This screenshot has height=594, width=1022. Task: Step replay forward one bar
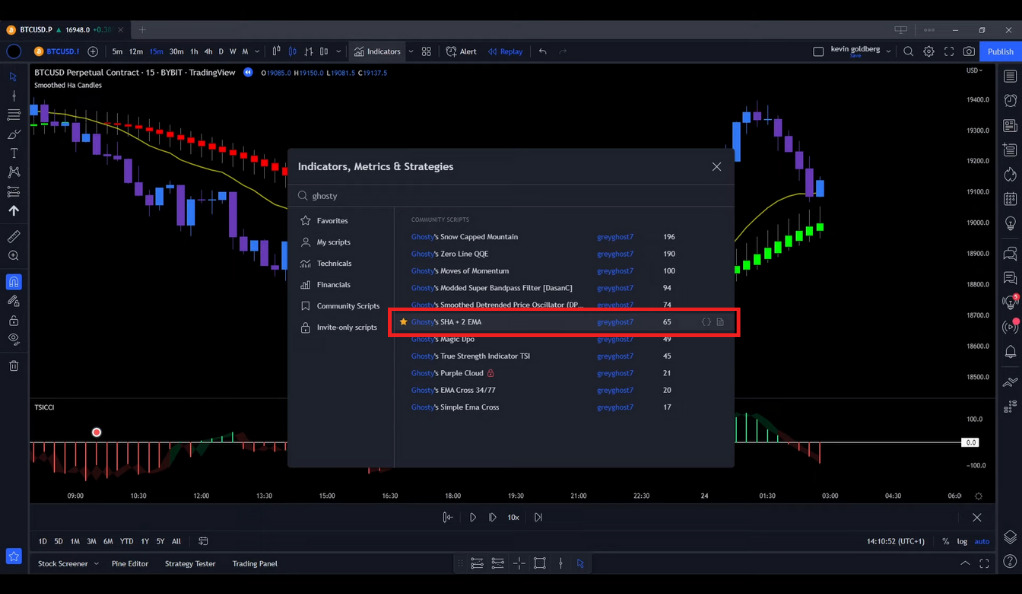493,517
